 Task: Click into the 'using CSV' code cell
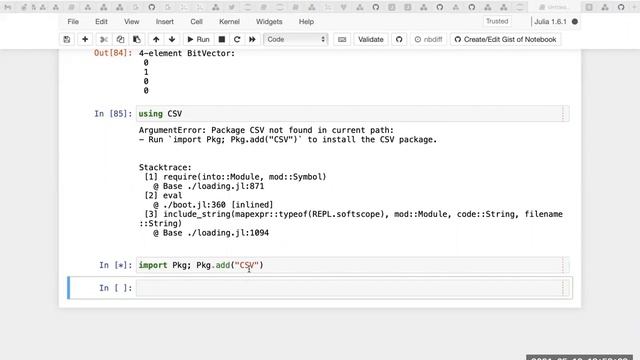[x=352, y=114]
